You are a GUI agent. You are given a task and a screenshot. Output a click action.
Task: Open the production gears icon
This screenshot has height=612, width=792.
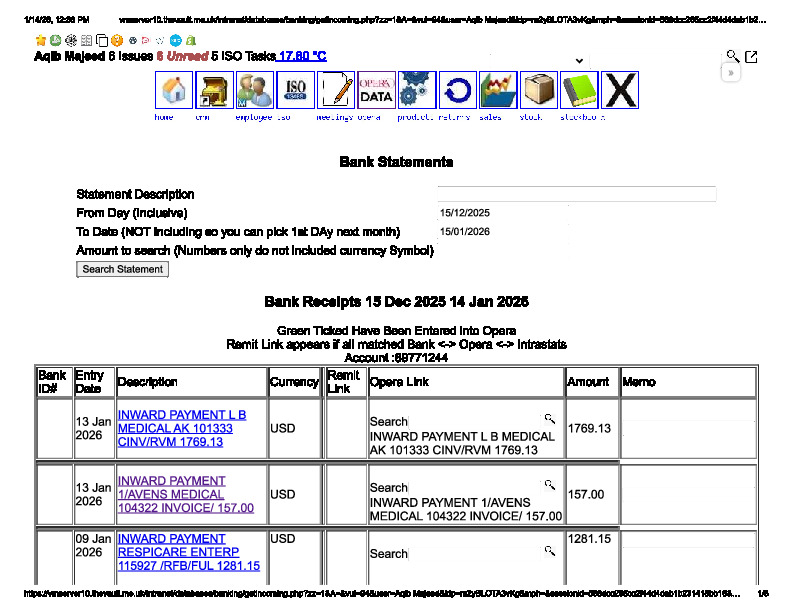(x=417, y=91)
